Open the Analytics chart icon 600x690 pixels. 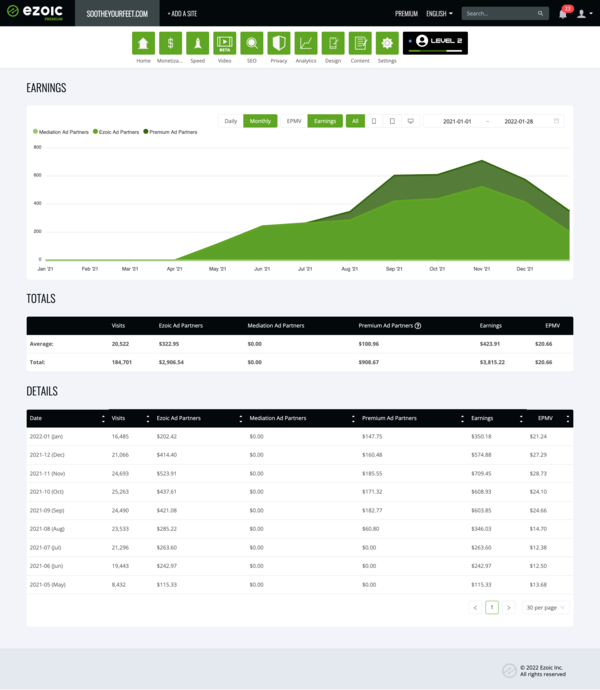(306, 43)
